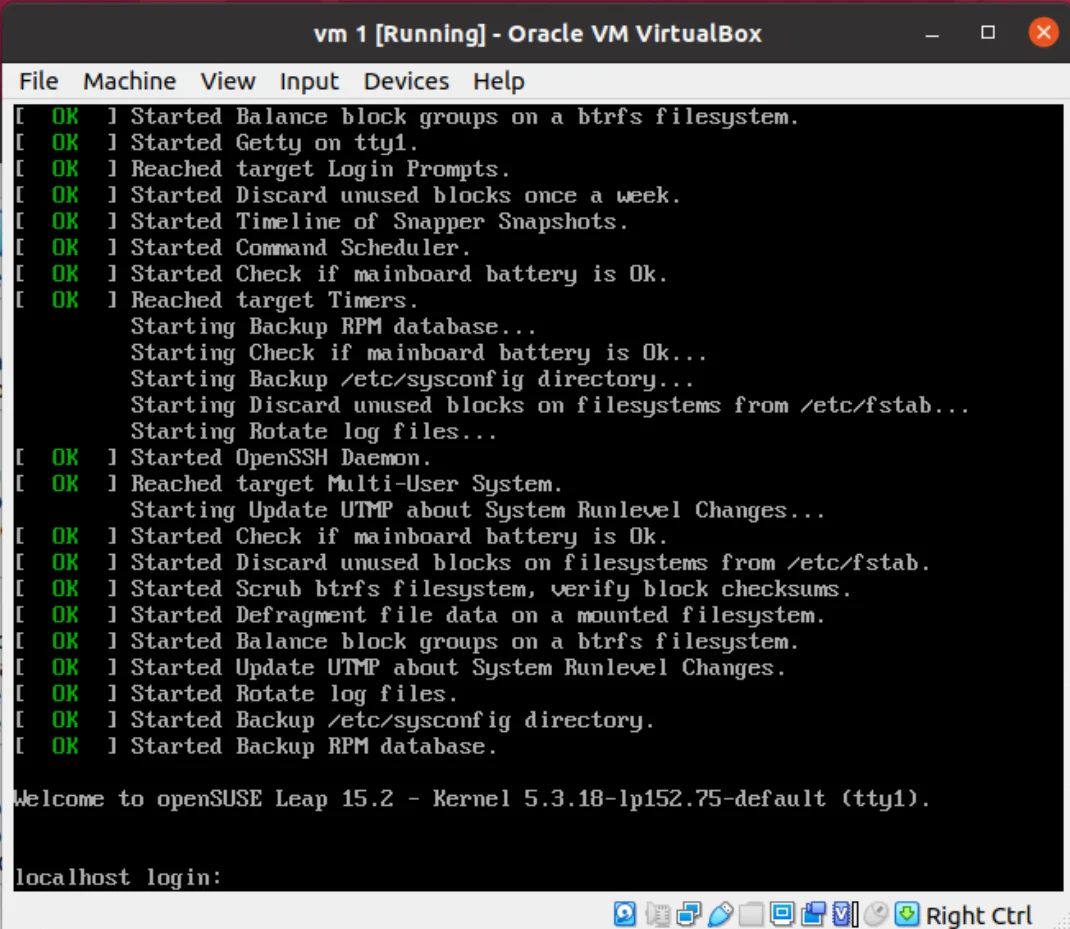The height and width of the screenshot is (929, 1070).
Task: Close the vm 1 VirtualBox window
Action: pos(1043,32)
